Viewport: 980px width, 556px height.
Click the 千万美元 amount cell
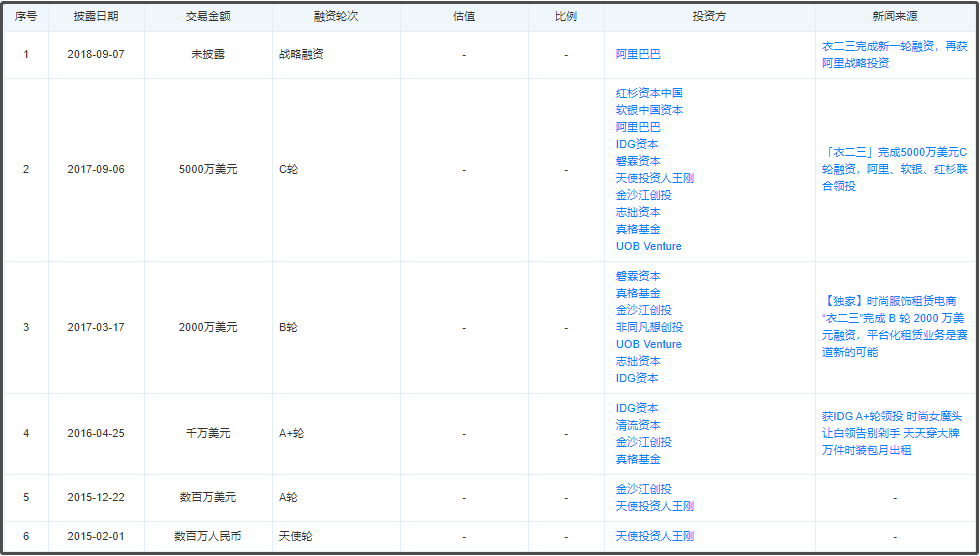tap(208, 434)
